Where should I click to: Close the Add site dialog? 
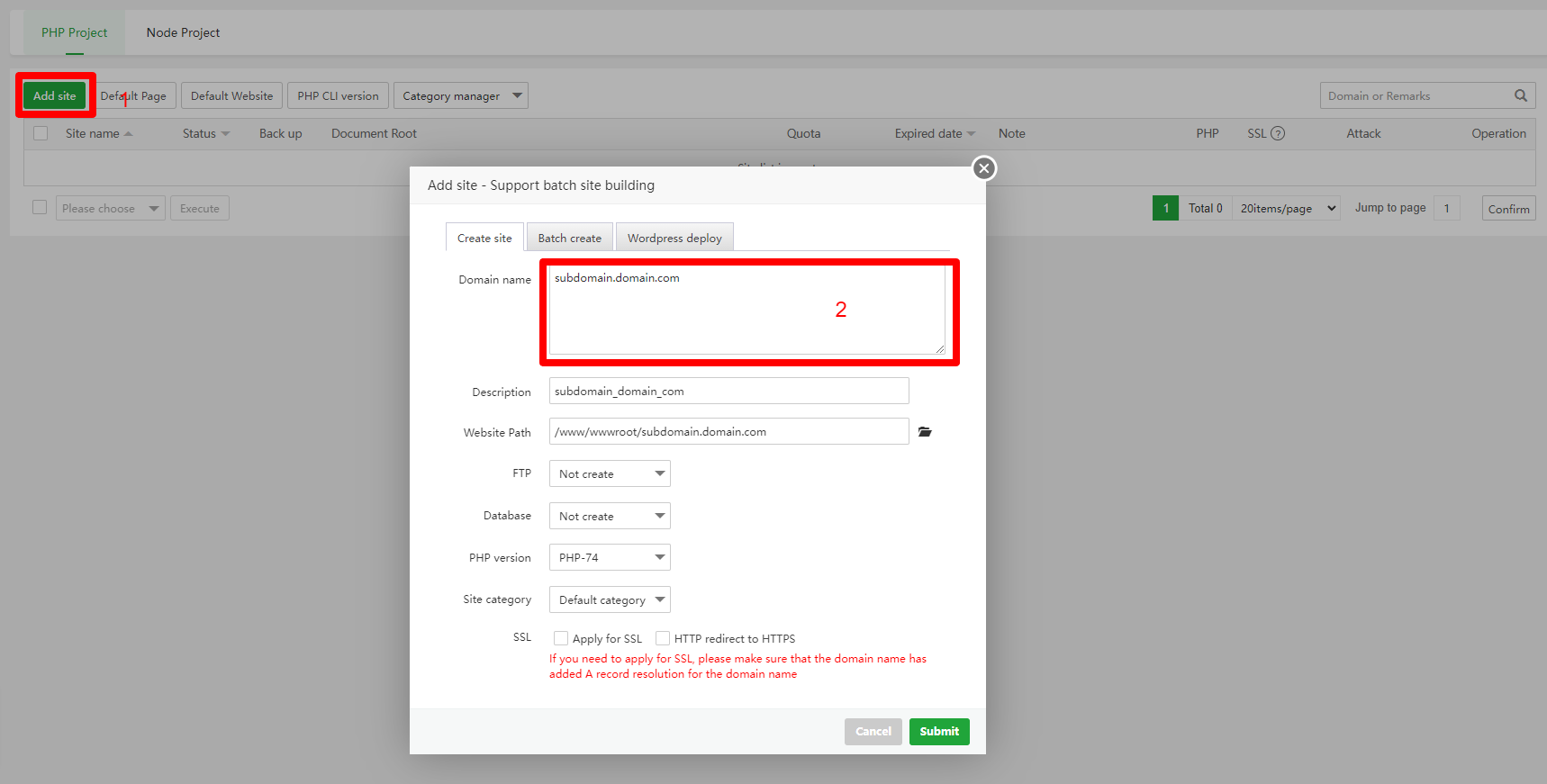point(984,168)
